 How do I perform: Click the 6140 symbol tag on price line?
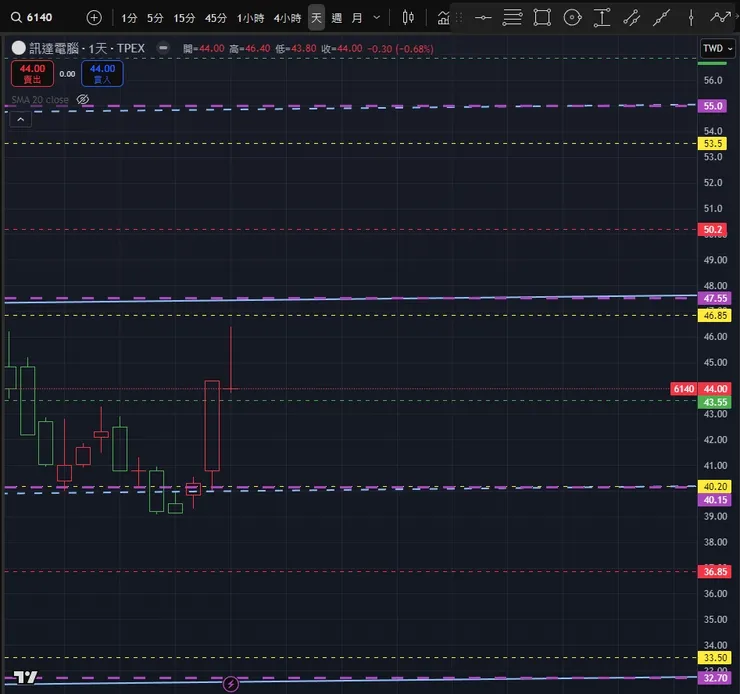(683, 389)
